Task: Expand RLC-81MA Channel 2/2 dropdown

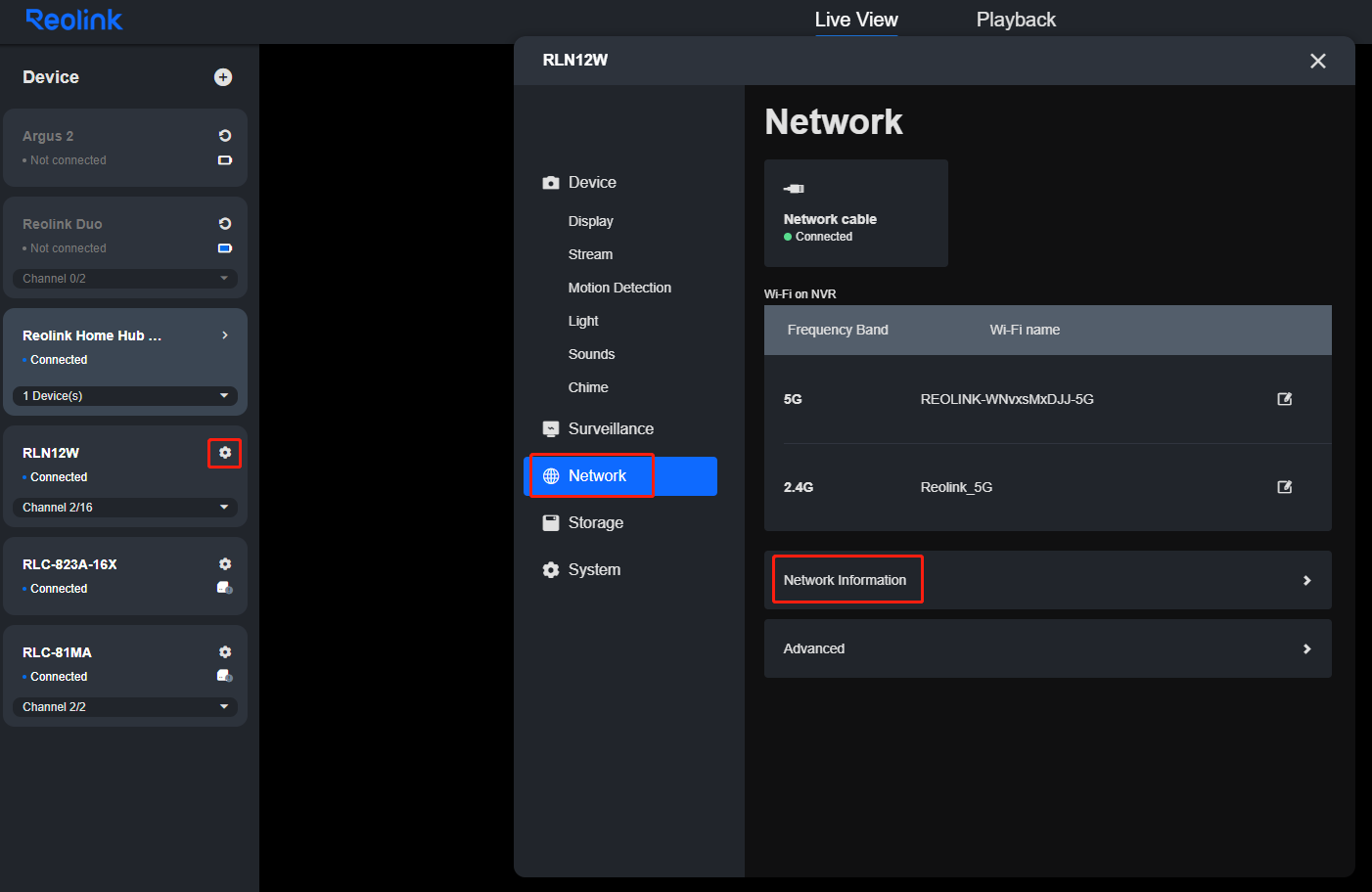Action: 125,707
